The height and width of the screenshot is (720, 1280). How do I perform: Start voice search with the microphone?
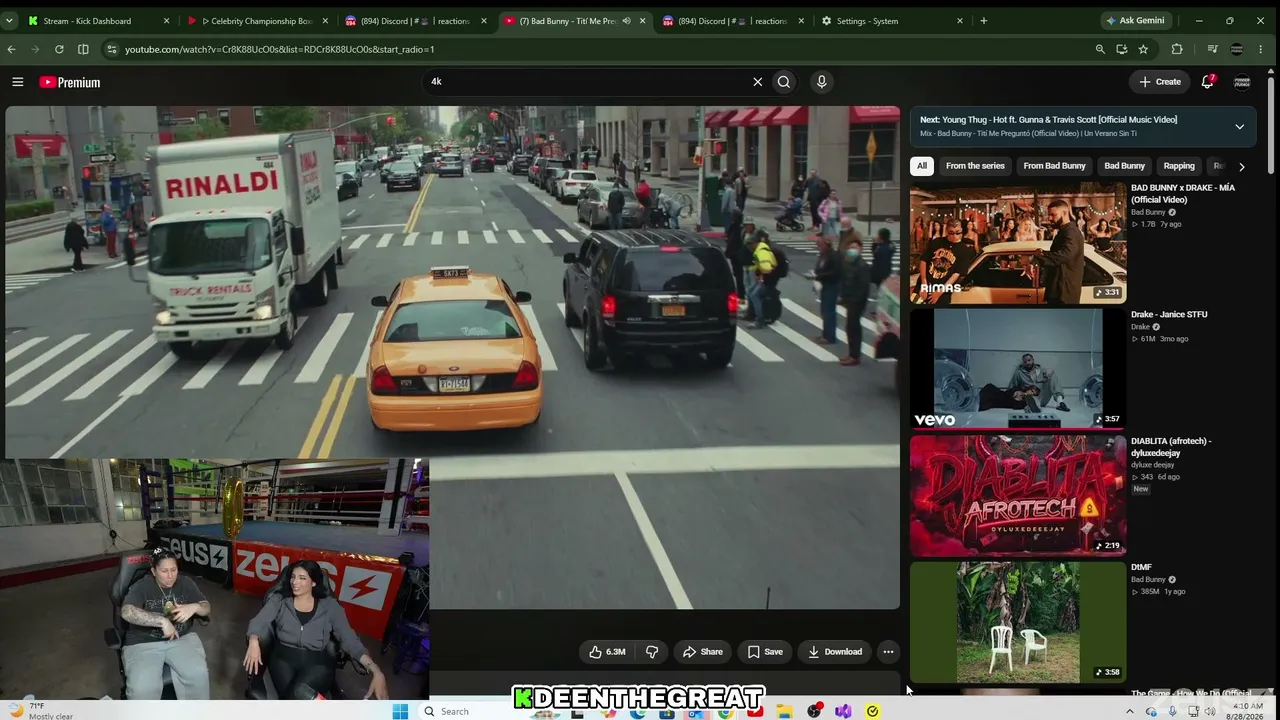[x=821, y=82]
